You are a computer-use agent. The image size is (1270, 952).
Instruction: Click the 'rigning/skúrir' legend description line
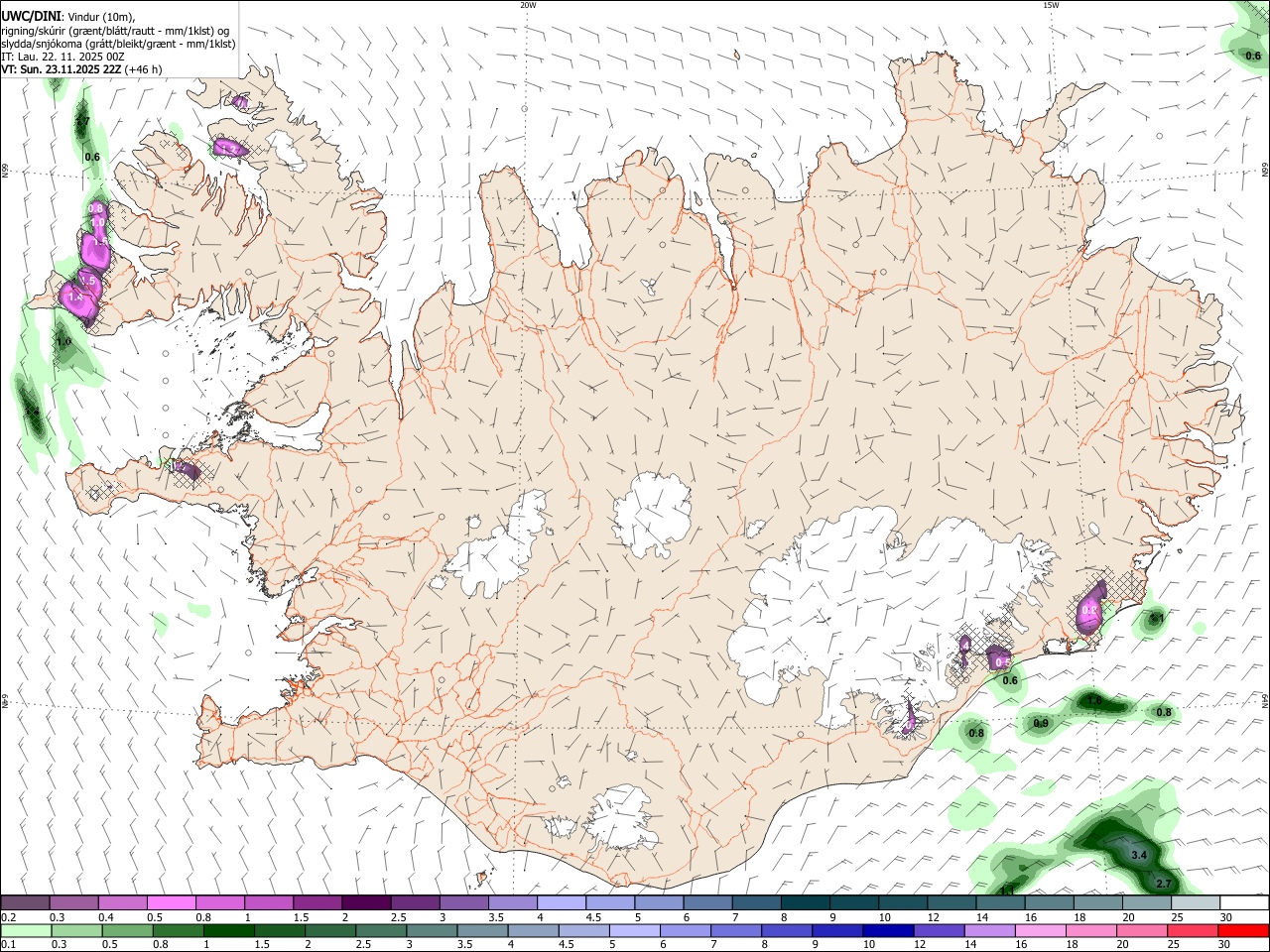[115, 30]
